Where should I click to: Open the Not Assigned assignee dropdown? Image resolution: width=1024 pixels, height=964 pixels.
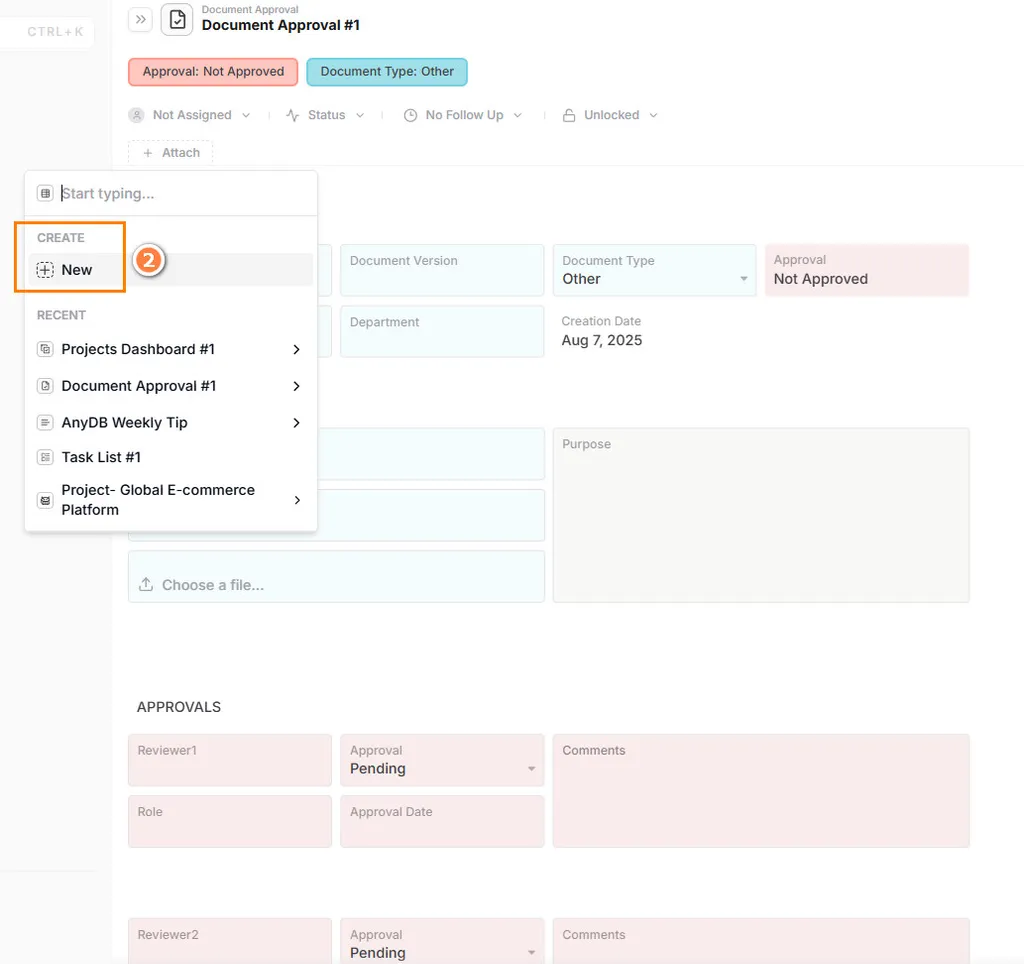[190, 115]
